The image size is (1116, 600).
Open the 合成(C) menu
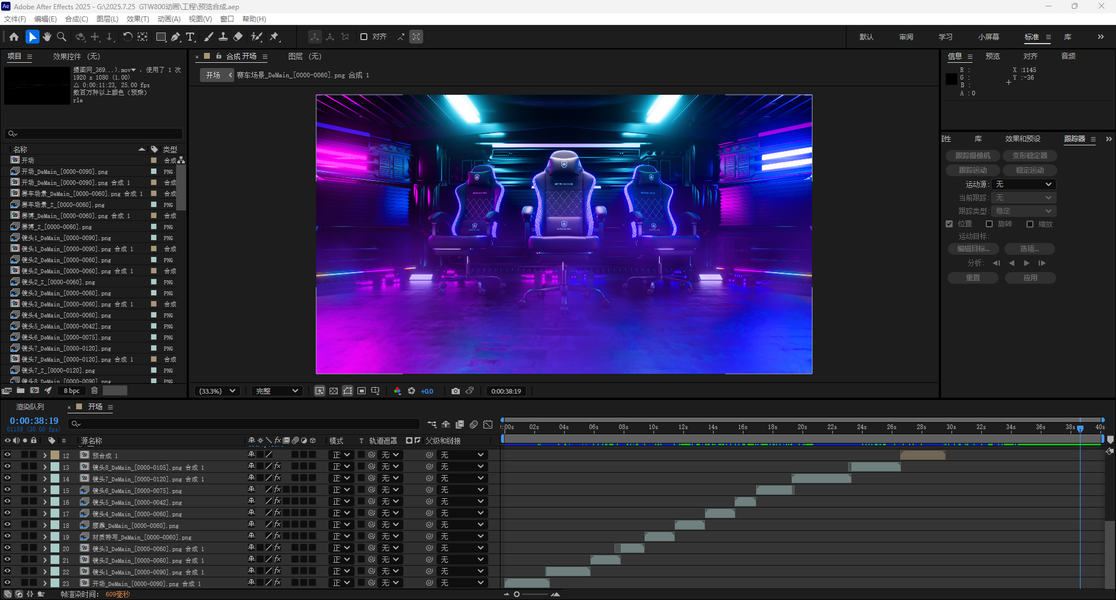[77, 19]
